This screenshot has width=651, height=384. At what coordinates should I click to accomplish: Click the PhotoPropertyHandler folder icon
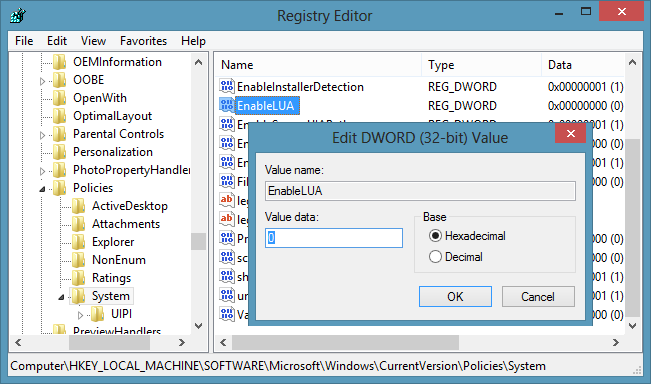point(60,170)
